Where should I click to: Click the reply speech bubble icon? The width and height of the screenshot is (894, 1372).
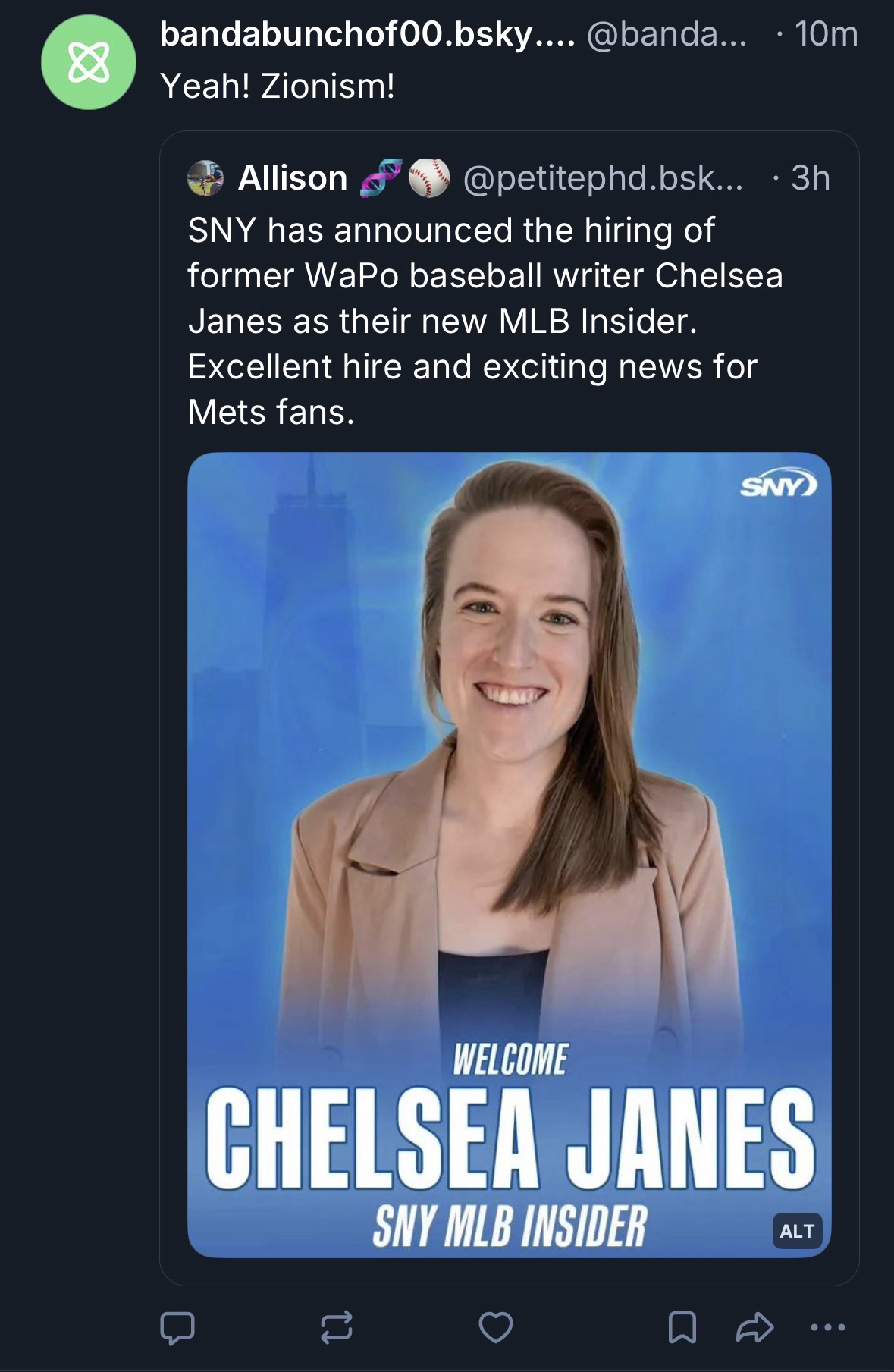point(177,1327)
